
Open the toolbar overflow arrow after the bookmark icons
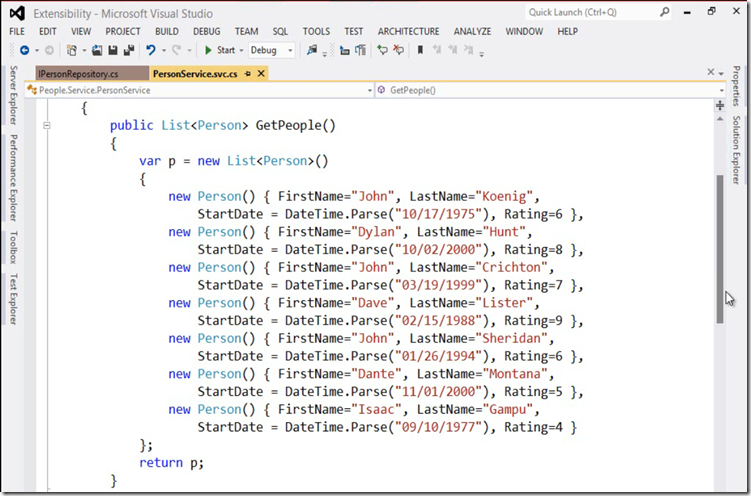(481, 53)
